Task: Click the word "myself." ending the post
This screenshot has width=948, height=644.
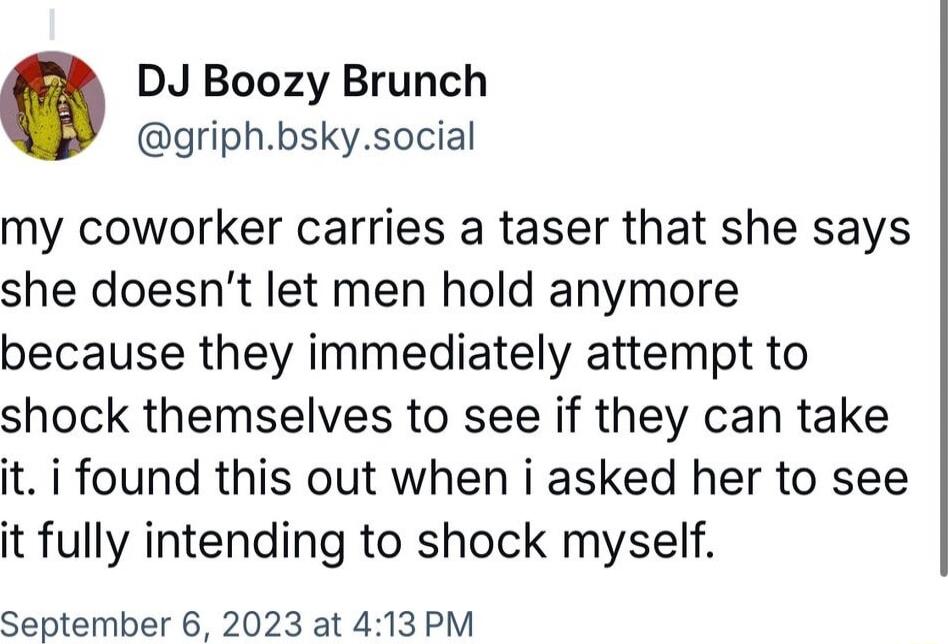Action: (x=639, y=542)
